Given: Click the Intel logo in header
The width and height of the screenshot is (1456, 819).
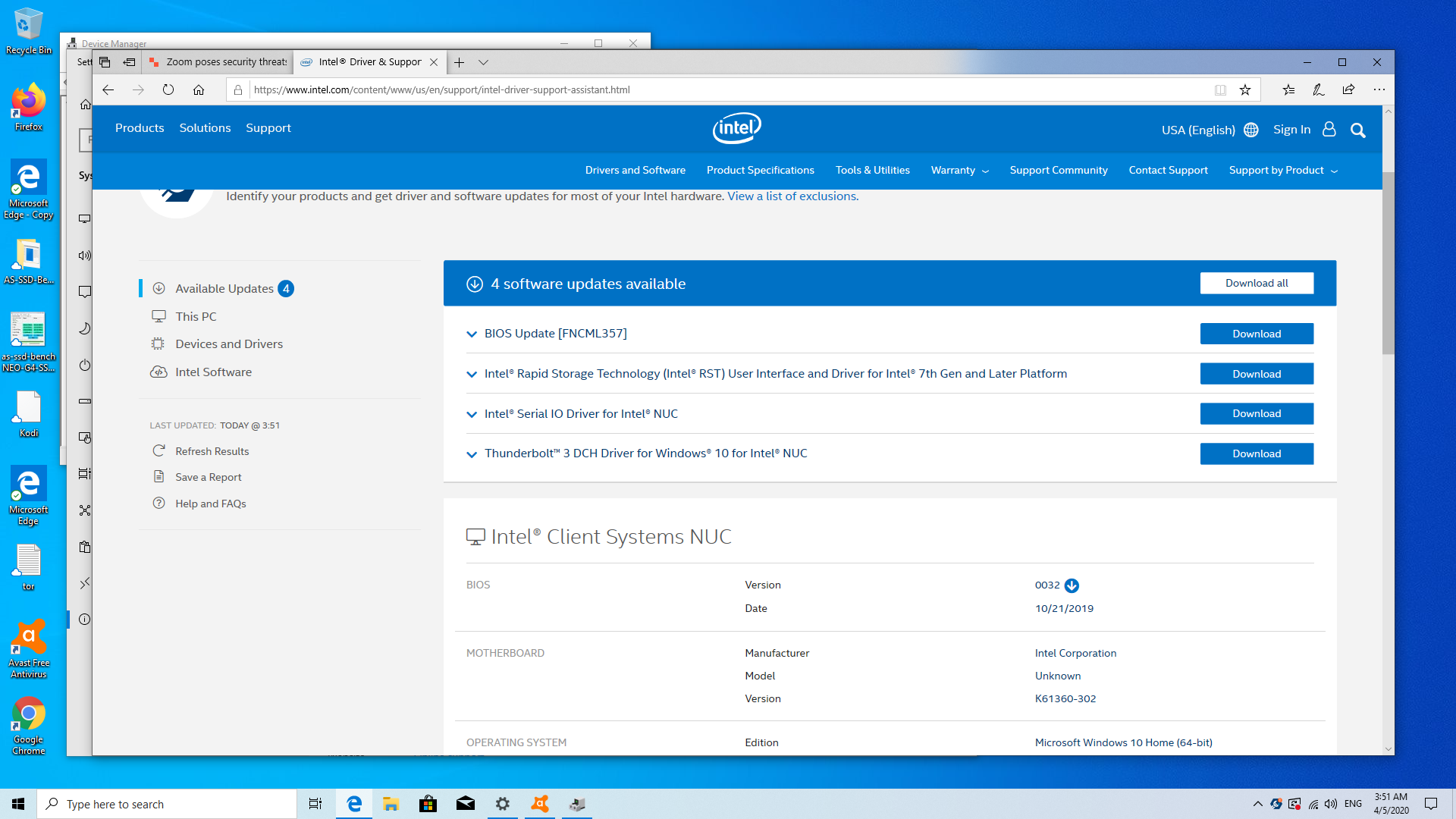Looking at the screenshot, I should pos(736,128).
